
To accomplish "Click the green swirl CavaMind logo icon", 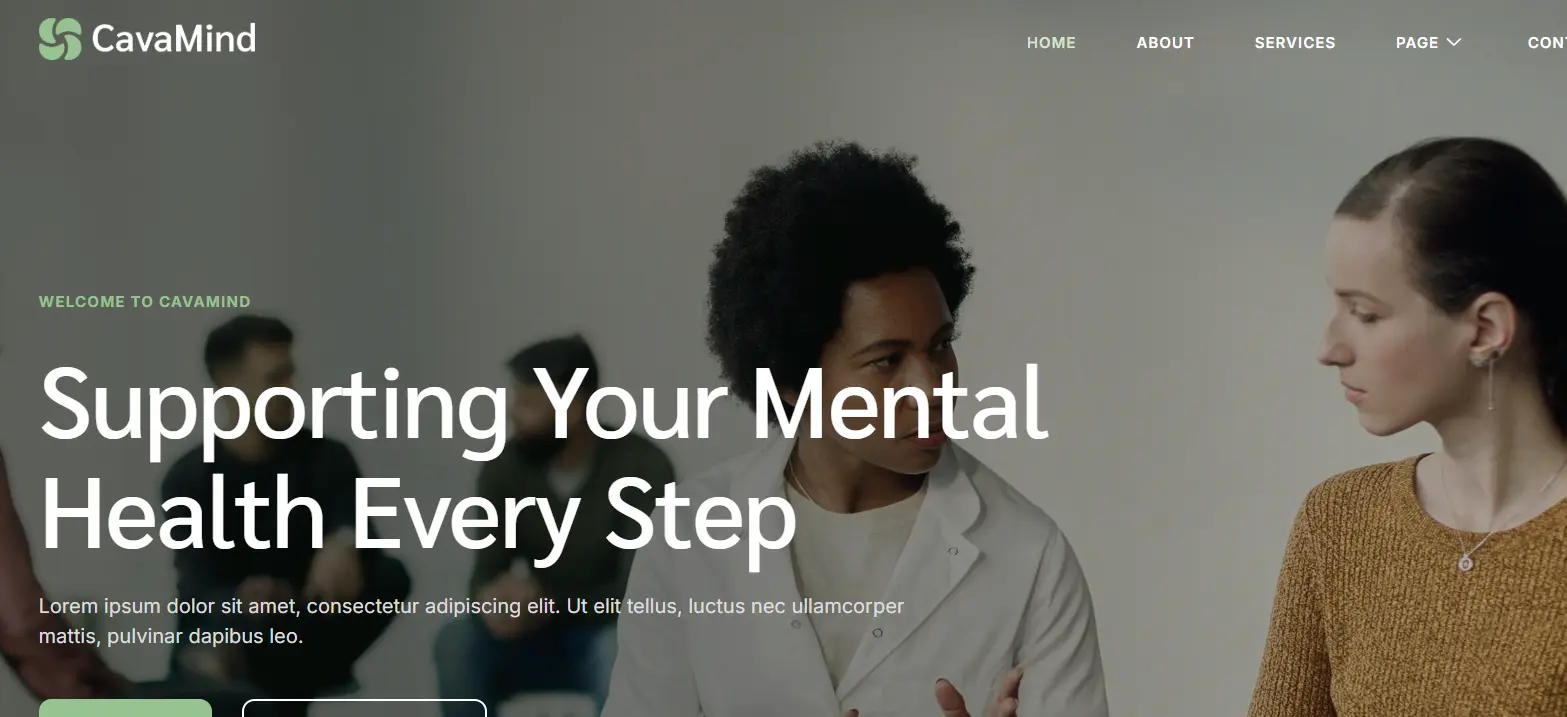I will [x=60, y=39].
